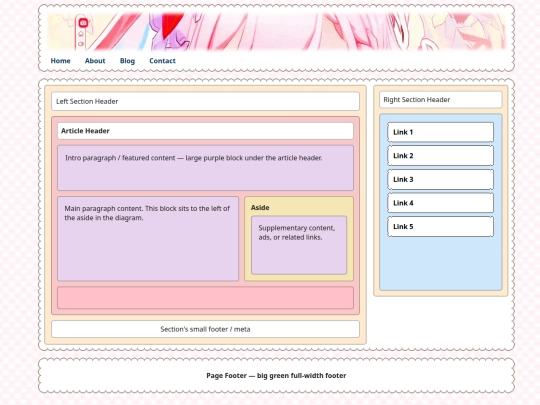Click the Supplementary content text

[x=297, y=232]
